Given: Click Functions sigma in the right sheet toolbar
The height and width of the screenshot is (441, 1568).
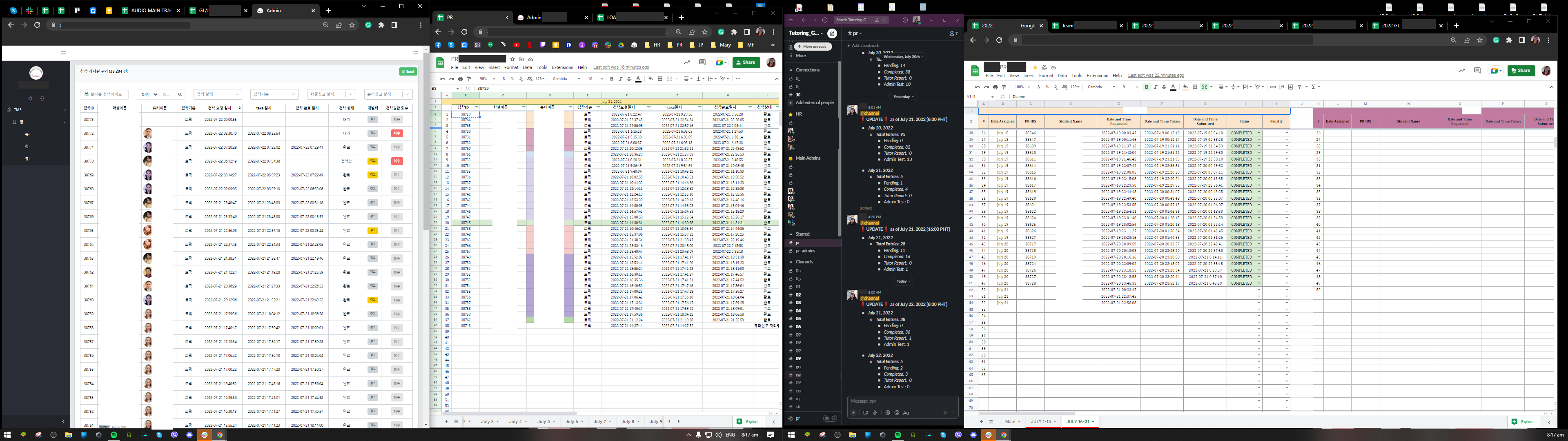Looking at the screenshot, I should [x=1314, y=87].
